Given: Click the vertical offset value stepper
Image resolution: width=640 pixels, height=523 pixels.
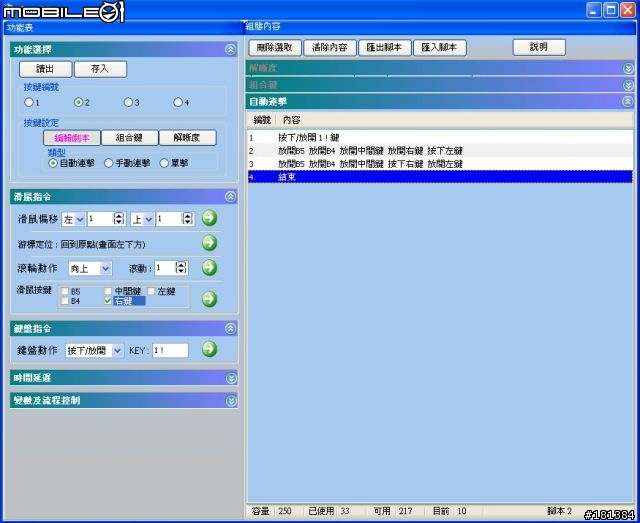Looking at the screenshot, I should [187, 219].
